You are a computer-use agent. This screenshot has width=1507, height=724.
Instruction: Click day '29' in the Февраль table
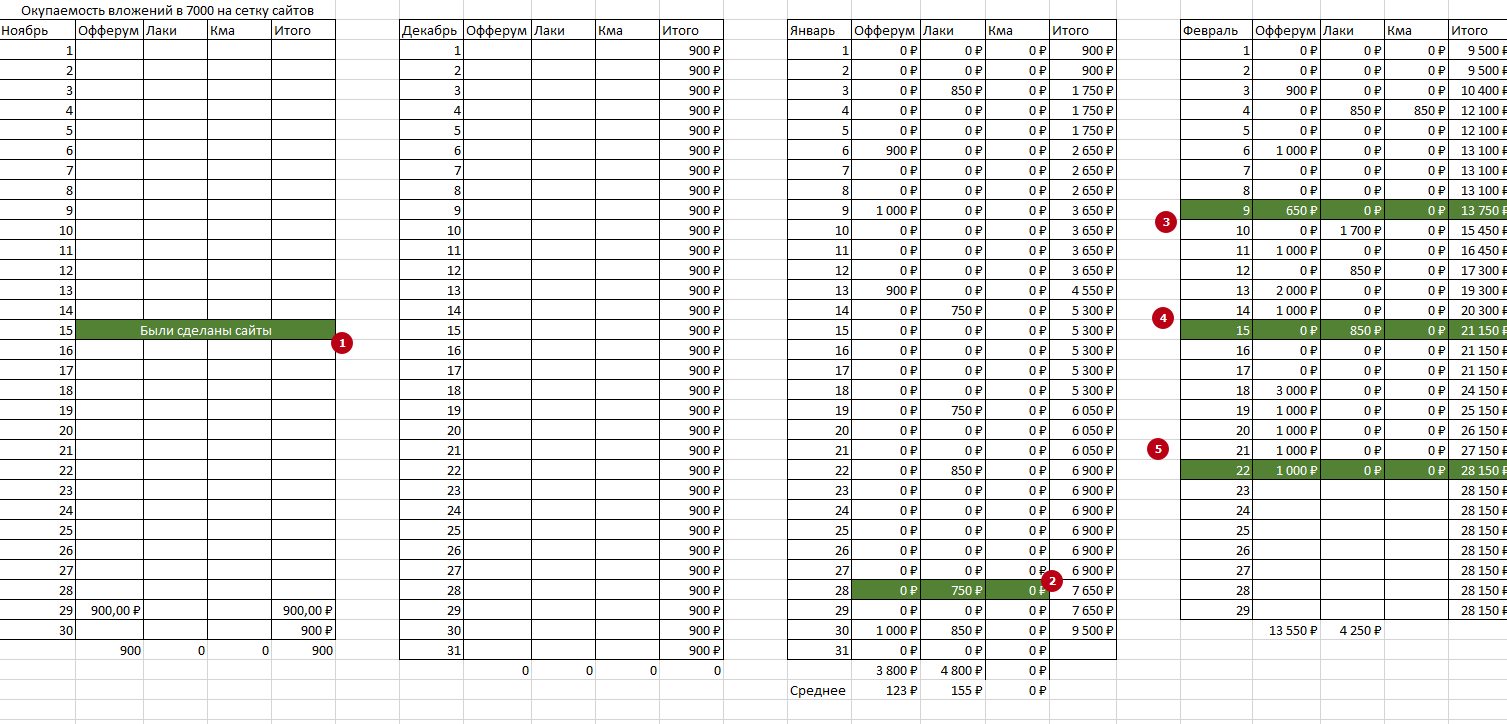pos(1216,610)
